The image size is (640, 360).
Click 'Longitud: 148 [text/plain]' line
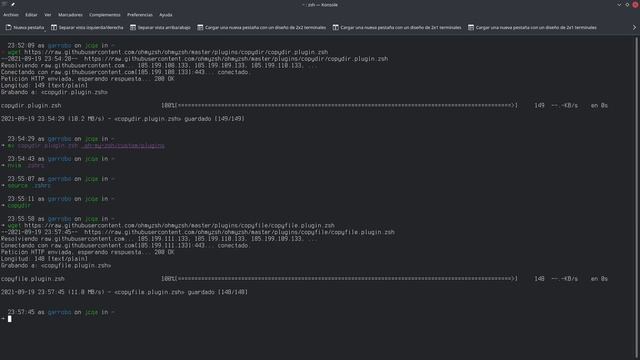coord(44,259)
